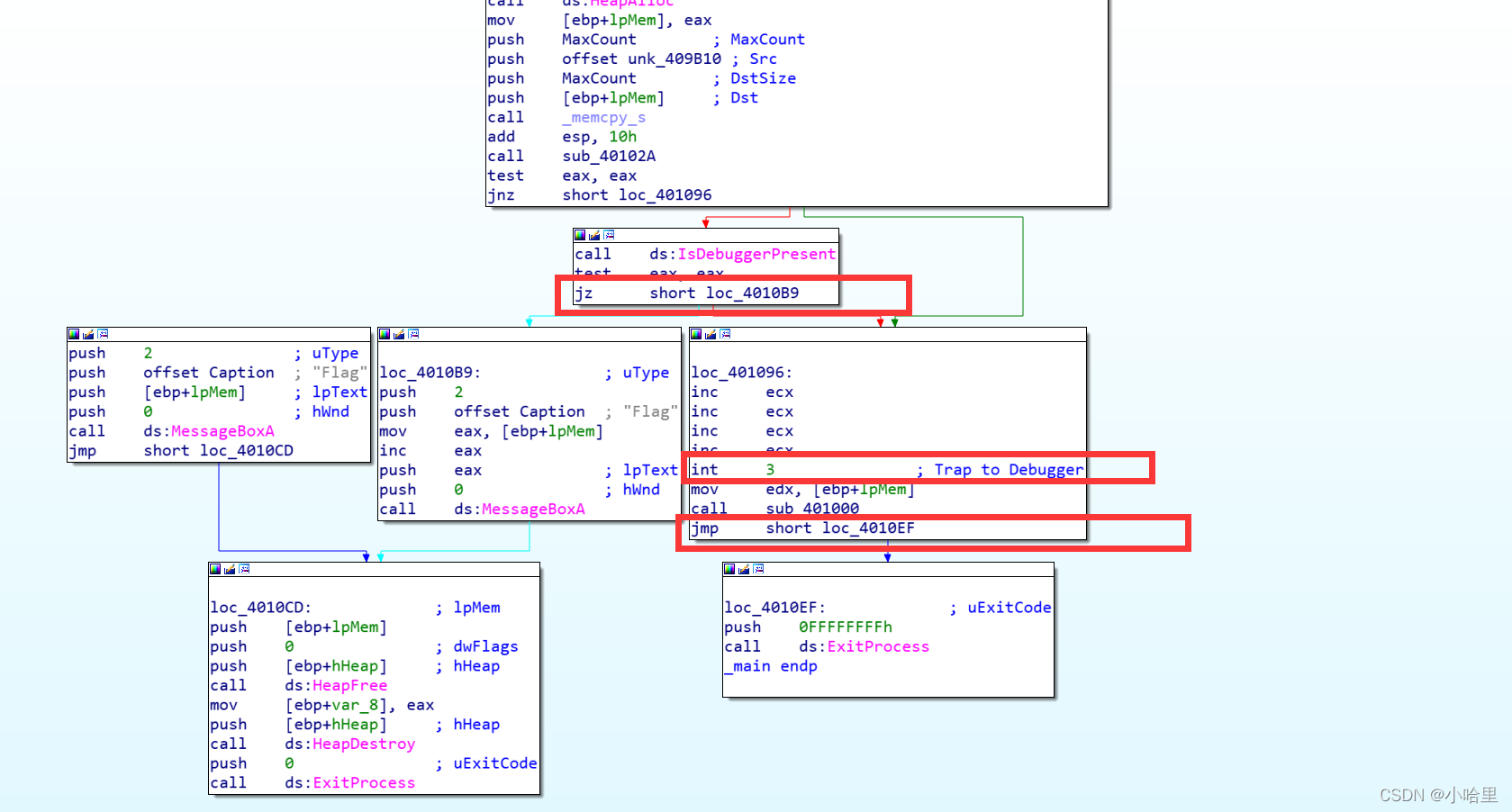
Task: Click pencil edit icon on loc_4010B9 node
Action: [399, 334]
